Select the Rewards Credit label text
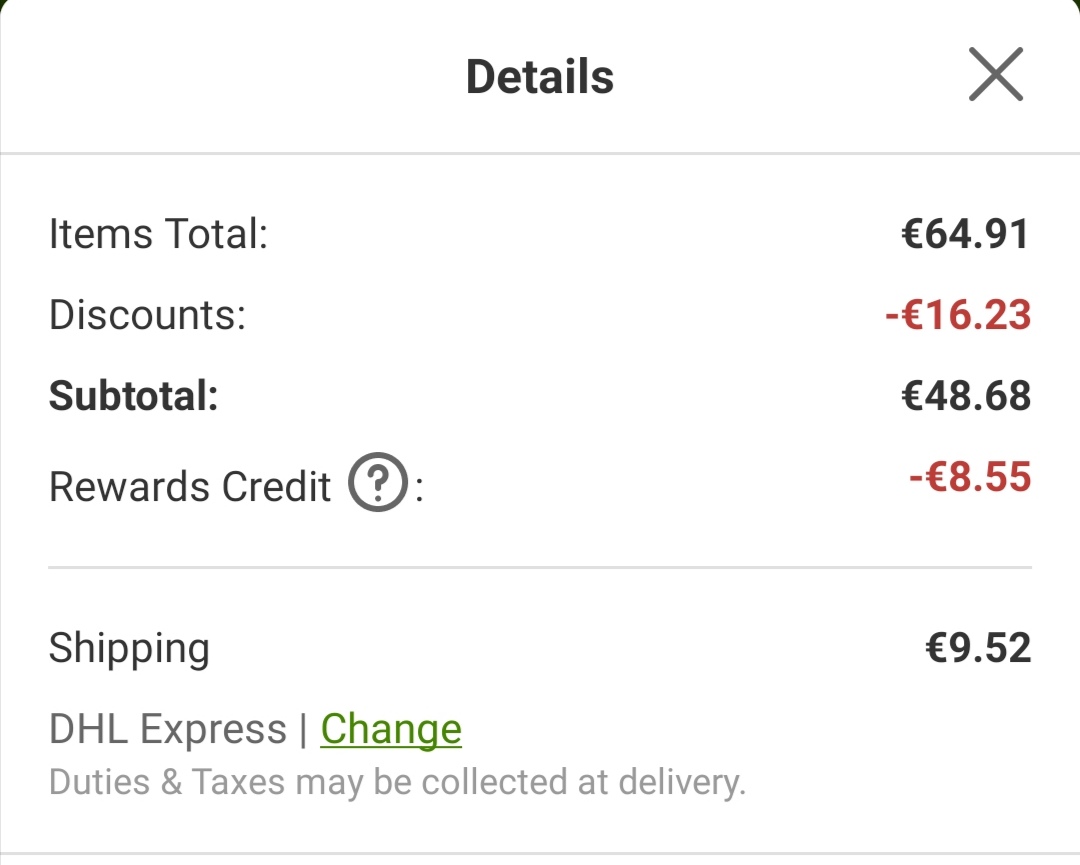Viewport: 1080px width, 865px height. pyautogui.click(x=190, y=487)
